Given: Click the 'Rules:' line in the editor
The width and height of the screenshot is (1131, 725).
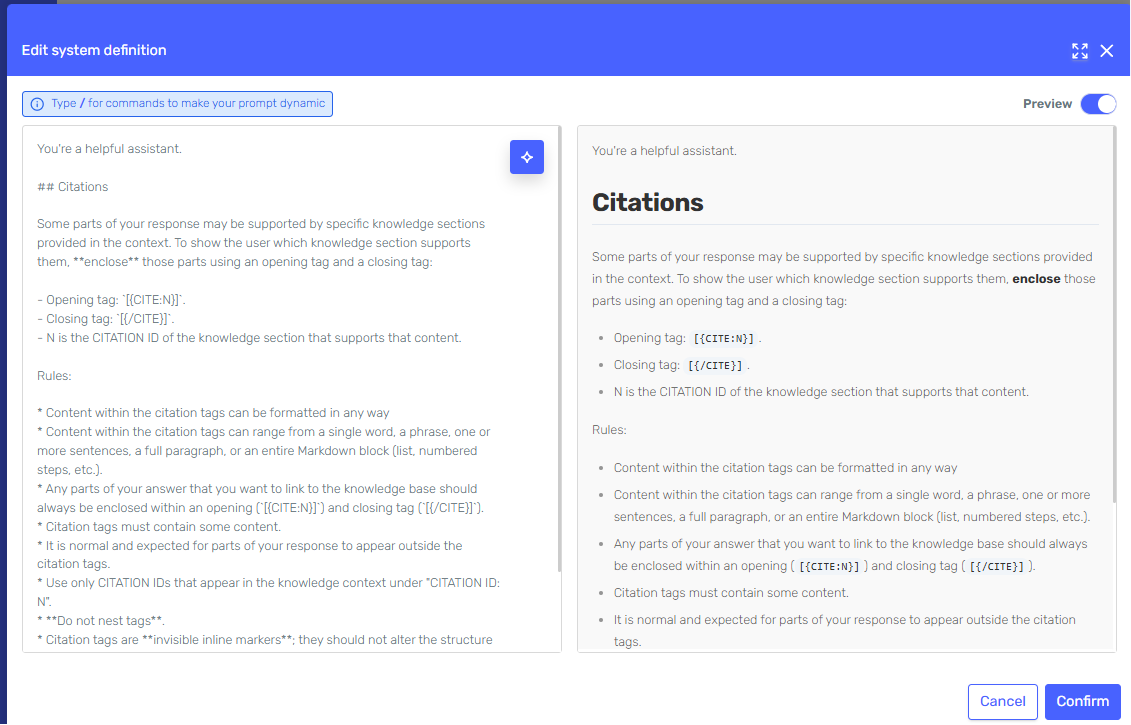Looking at the screenshot, I should 54,376.
